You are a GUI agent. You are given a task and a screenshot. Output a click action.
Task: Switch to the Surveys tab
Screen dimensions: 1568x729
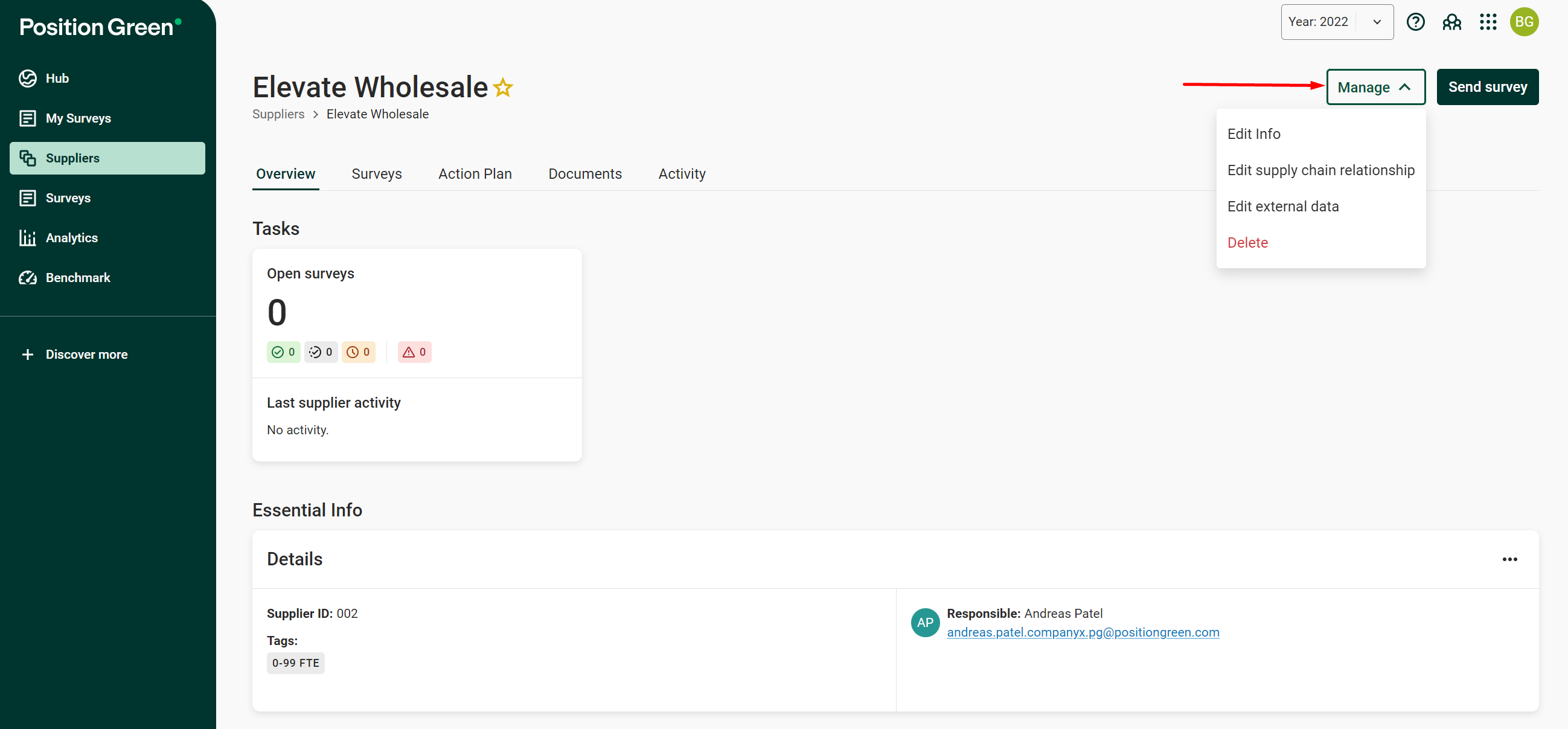click(377, 174)
